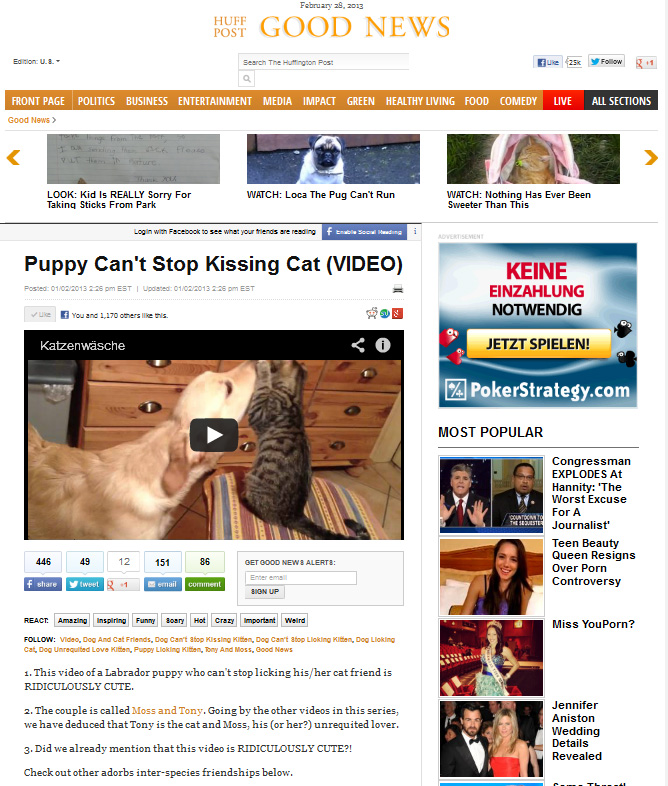Expand the Edition: U.S. dropdown
Viewport: 668px width, 786px height.
click(37, 61)
